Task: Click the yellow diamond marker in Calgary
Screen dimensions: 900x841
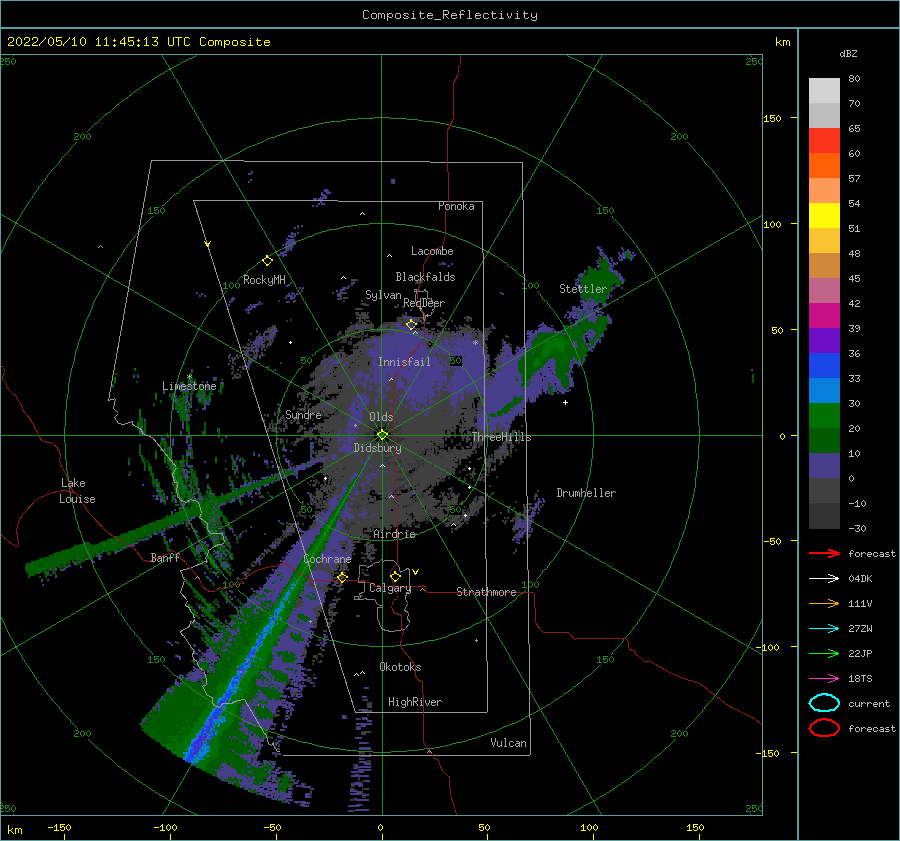Action: click(x=395, y=576)
